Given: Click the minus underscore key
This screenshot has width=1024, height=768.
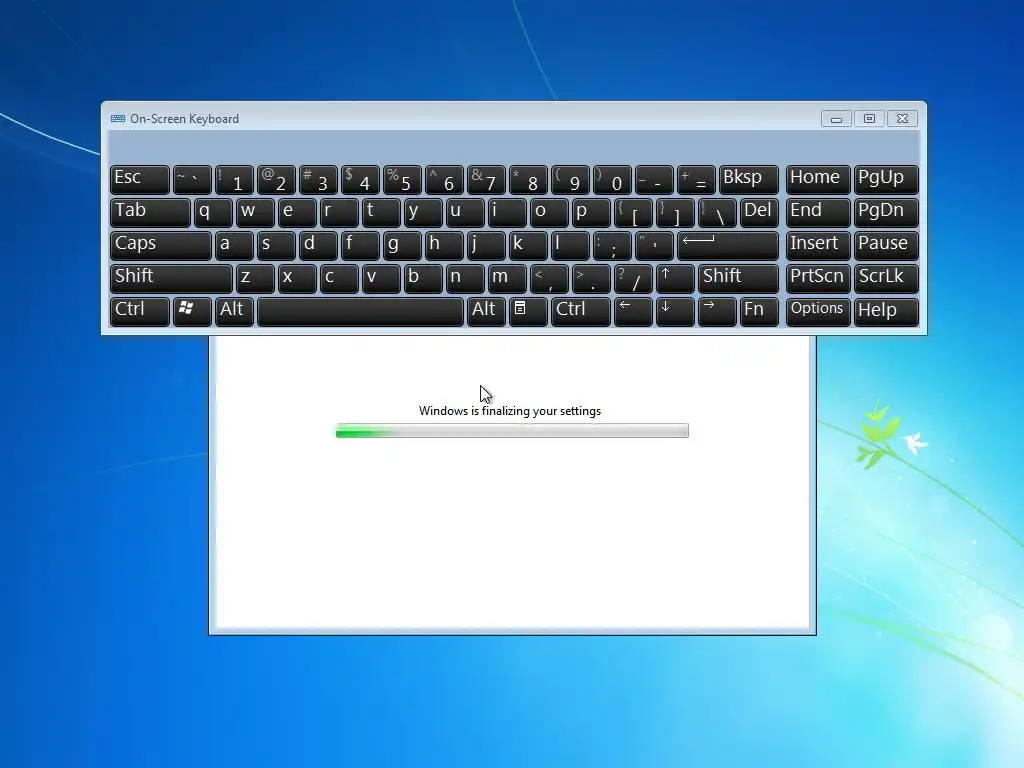Looking at the screenshot, I should pos(654,180).
